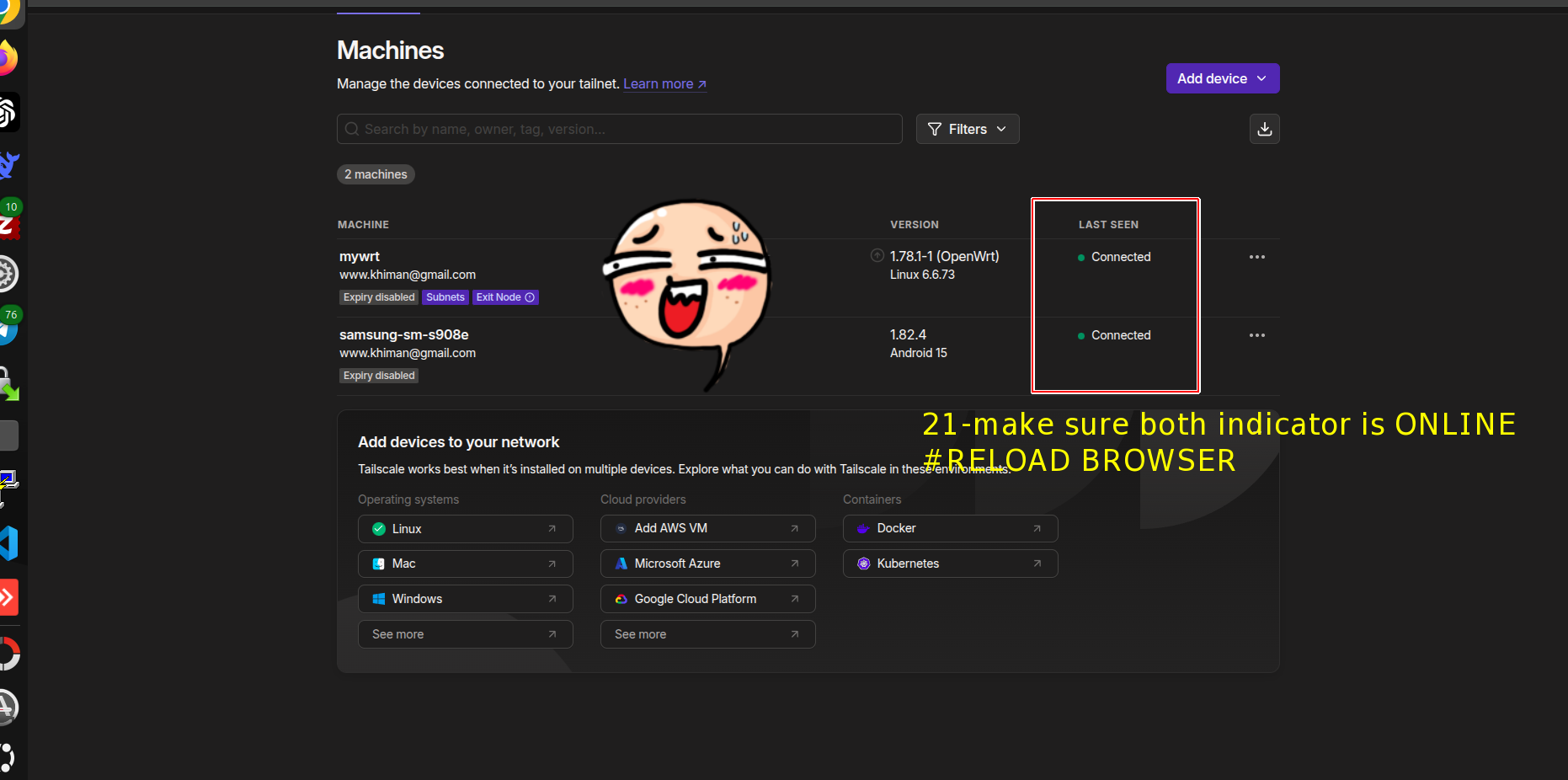Click the Google Cloud logo icon
Viewport: 1568px width, 780px height.
point(621,599)
